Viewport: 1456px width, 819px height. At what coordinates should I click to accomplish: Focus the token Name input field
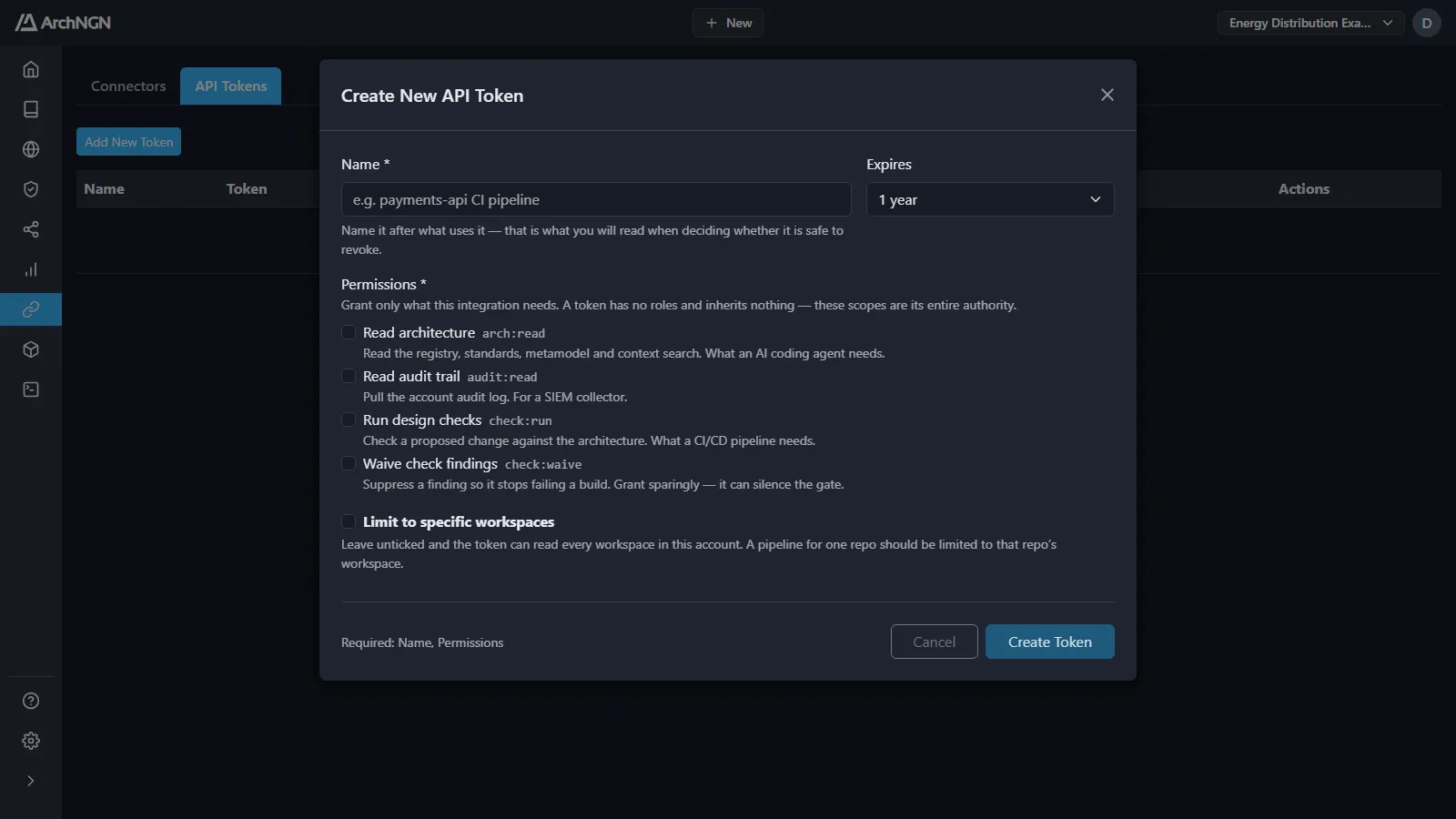[x=596, y=199]
